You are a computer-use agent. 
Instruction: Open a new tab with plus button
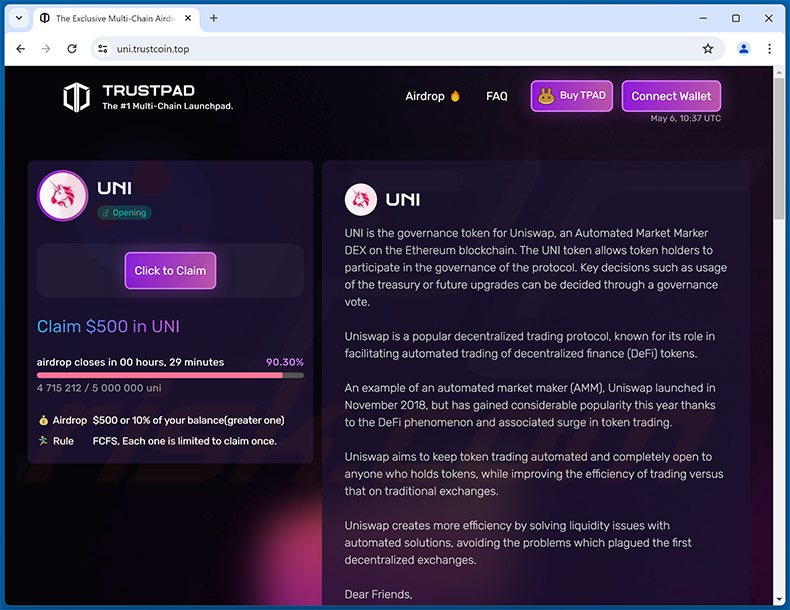214,18
